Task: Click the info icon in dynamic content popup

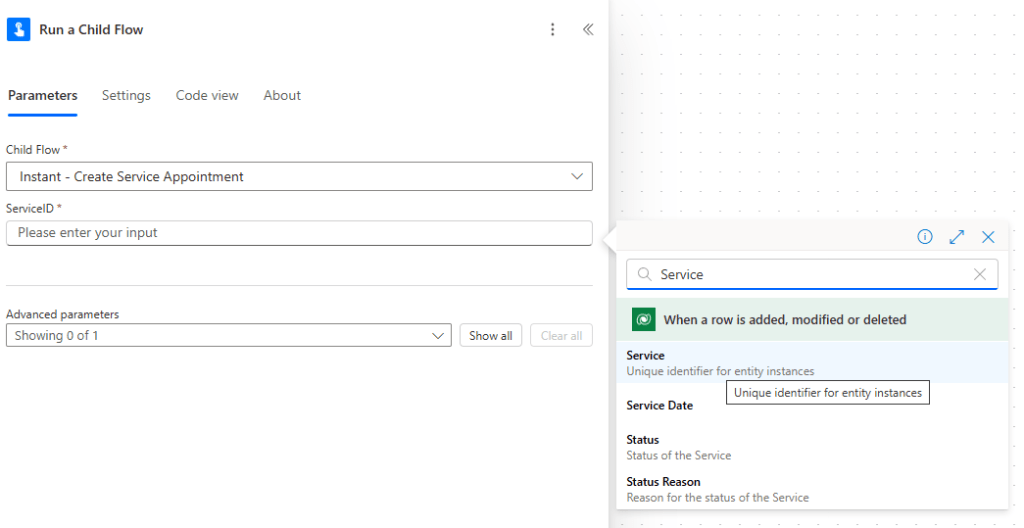Action: pyautogui.click(x=925, y=237)
